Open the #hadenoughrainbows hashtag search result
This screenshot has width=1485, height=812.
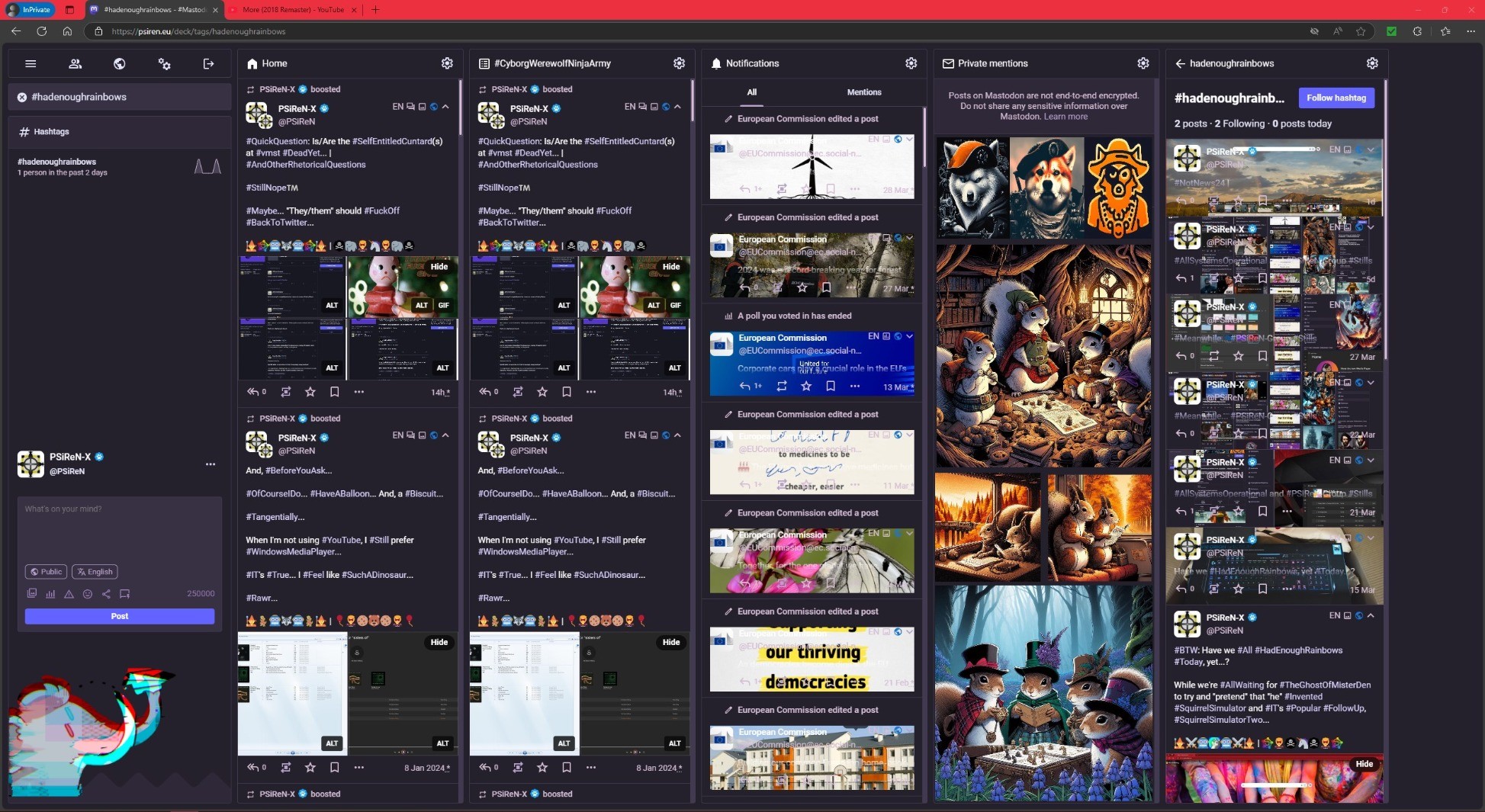pyautogui.click(x=120, y=166)
